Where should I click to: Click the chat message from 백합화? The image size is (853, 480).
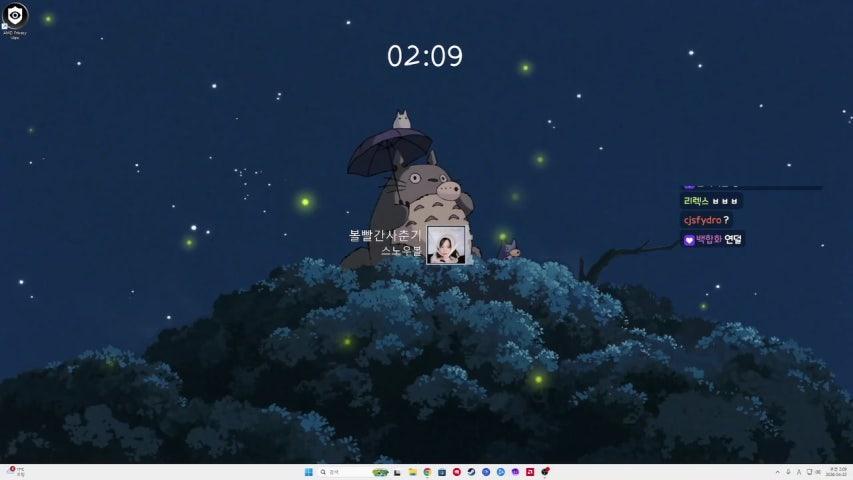pyautogui.click(x=712, y=239)
